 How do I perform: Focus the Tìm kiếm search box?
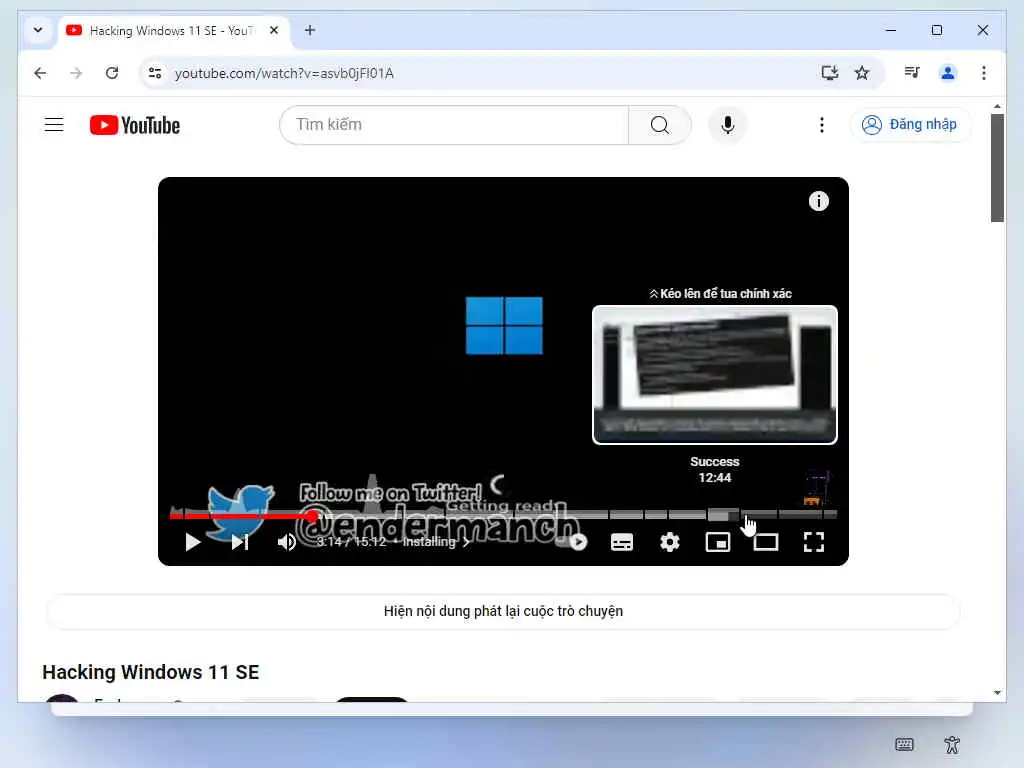(x=455, y=125)
